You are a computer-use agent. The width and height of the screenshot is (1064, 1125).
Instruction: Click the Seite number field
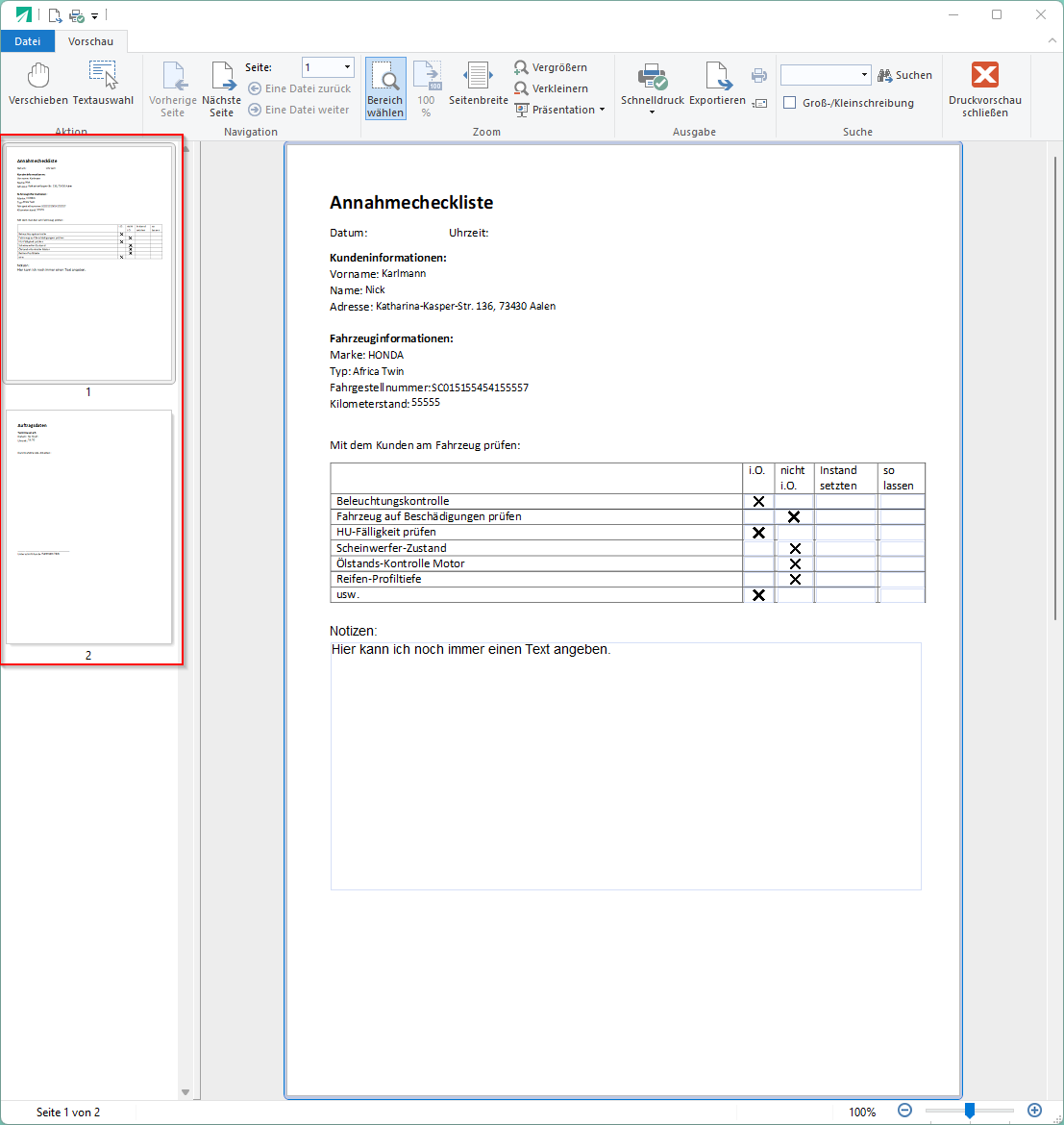tap(322, 67)
